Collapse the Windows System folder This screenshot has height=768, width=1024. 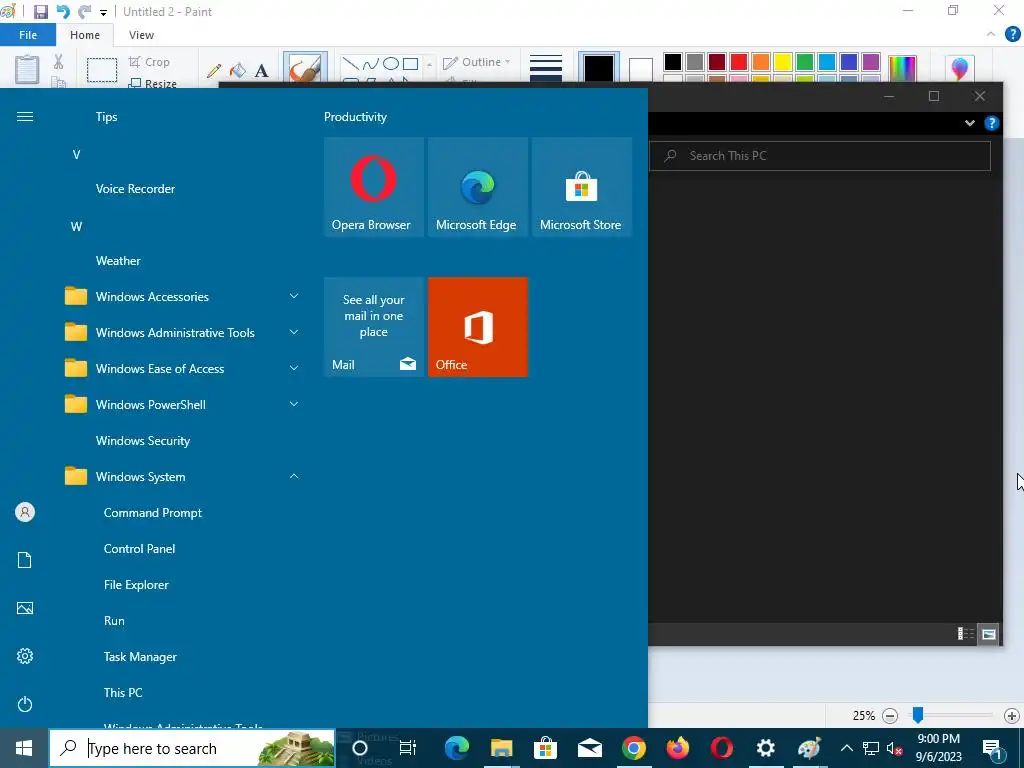(x=183, y=477)
